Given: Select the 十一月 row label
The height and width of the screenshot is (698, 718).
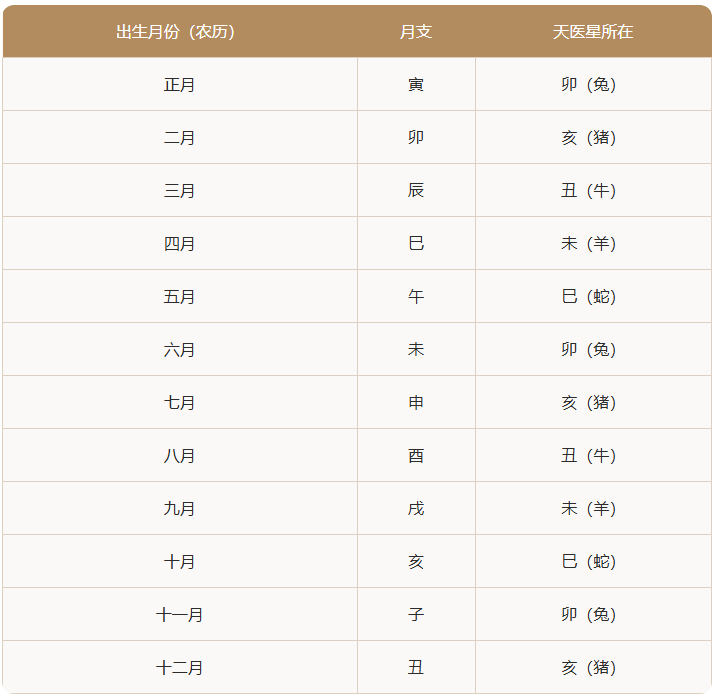Looking at the screenshot, I should (180, 615).
